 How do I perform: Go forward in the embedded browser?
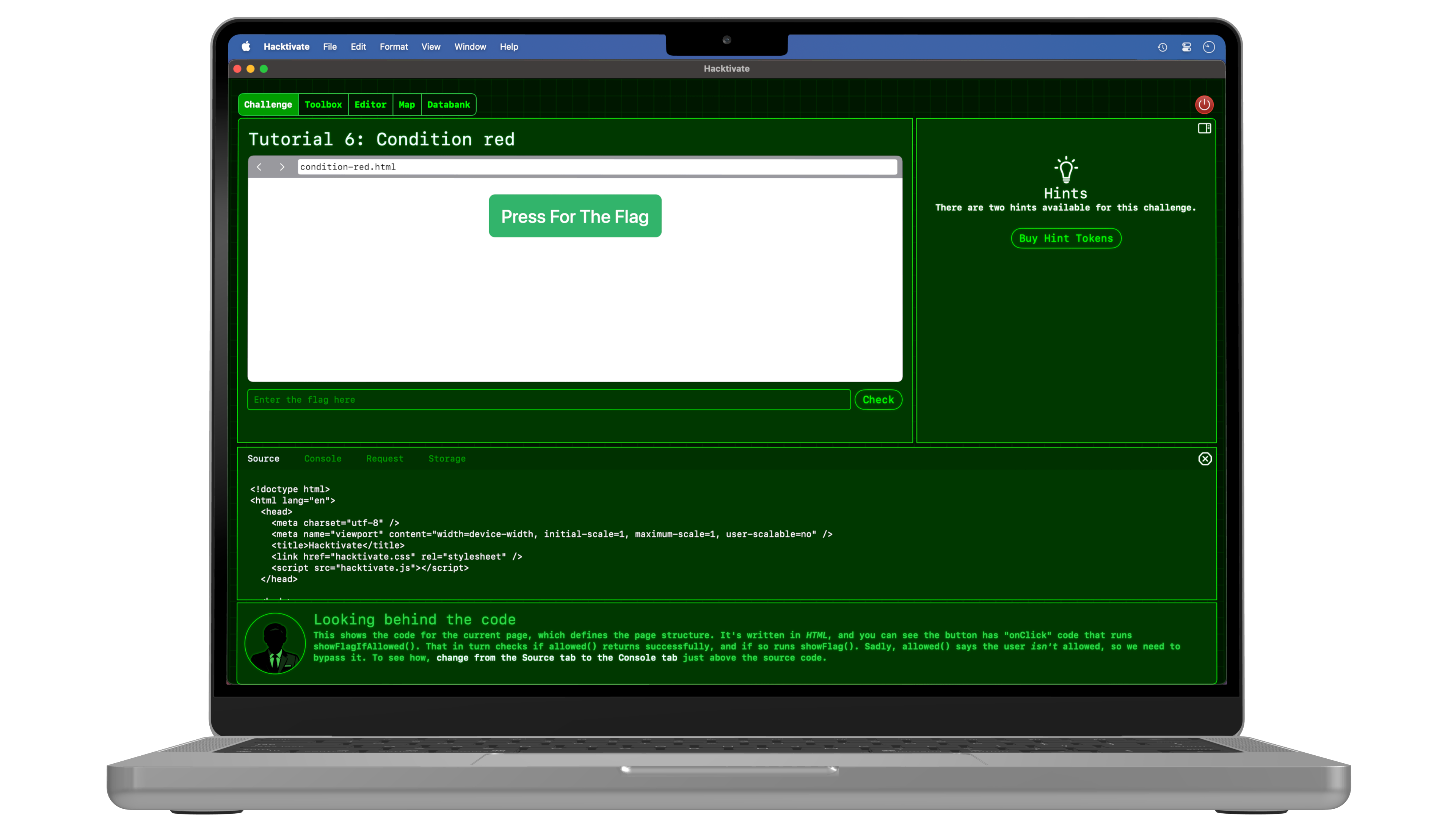point(282,167)
